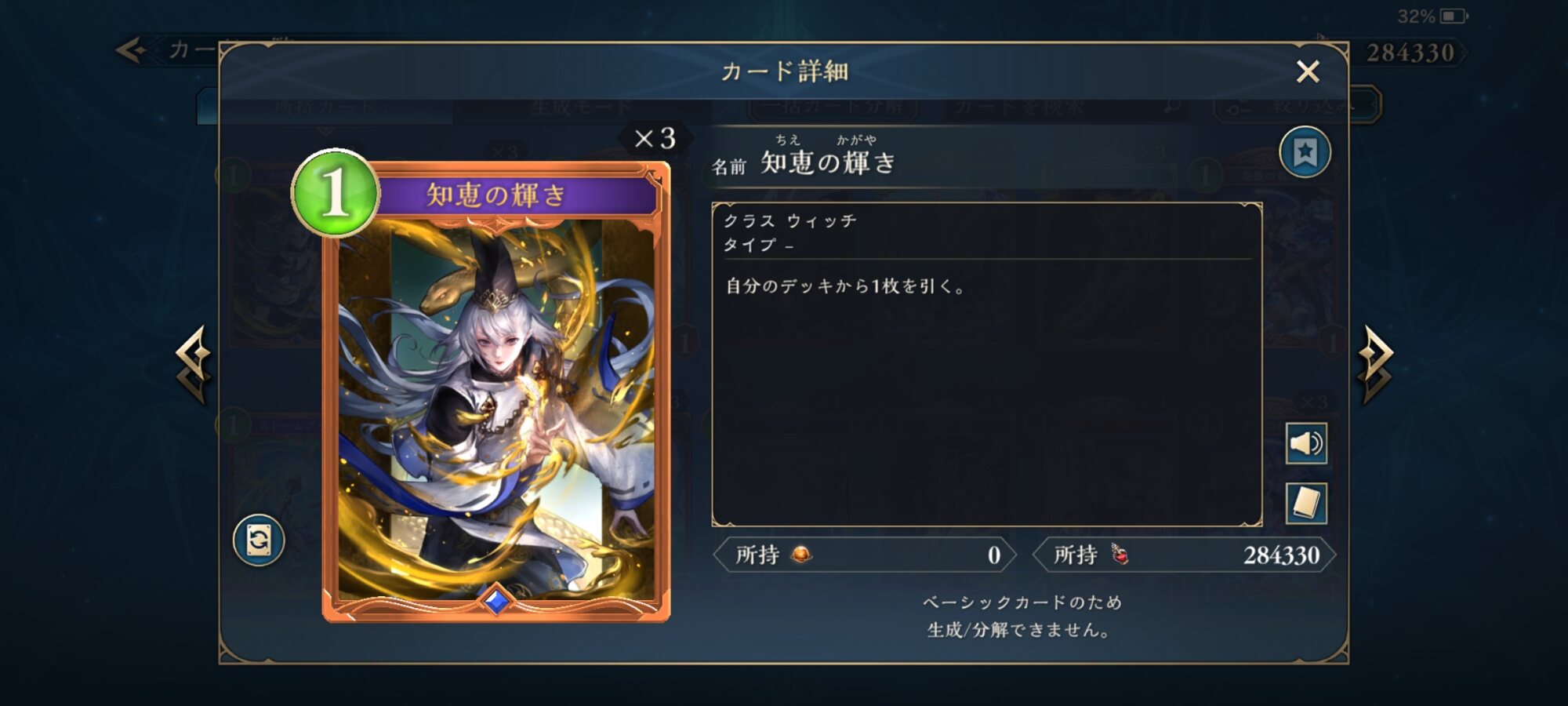The width and height of the screenshot is (1568, 706).
Task: Tap the vial potion icon
Action: click(1120, 555)
